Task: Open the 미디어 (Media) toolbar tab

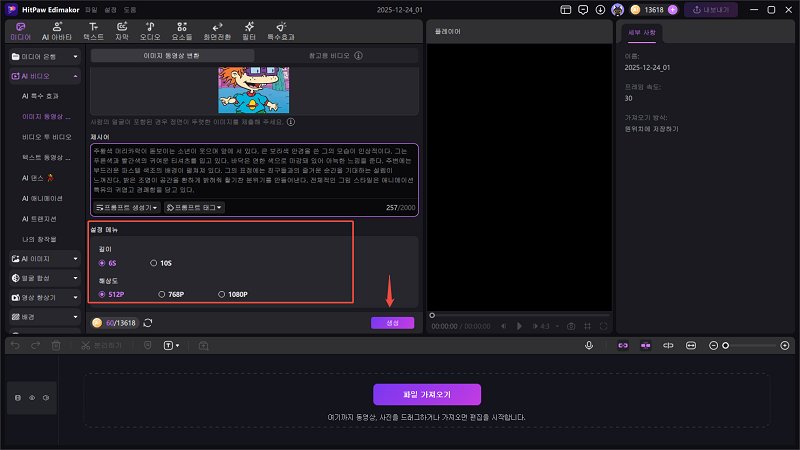Action: coord(20,31)
